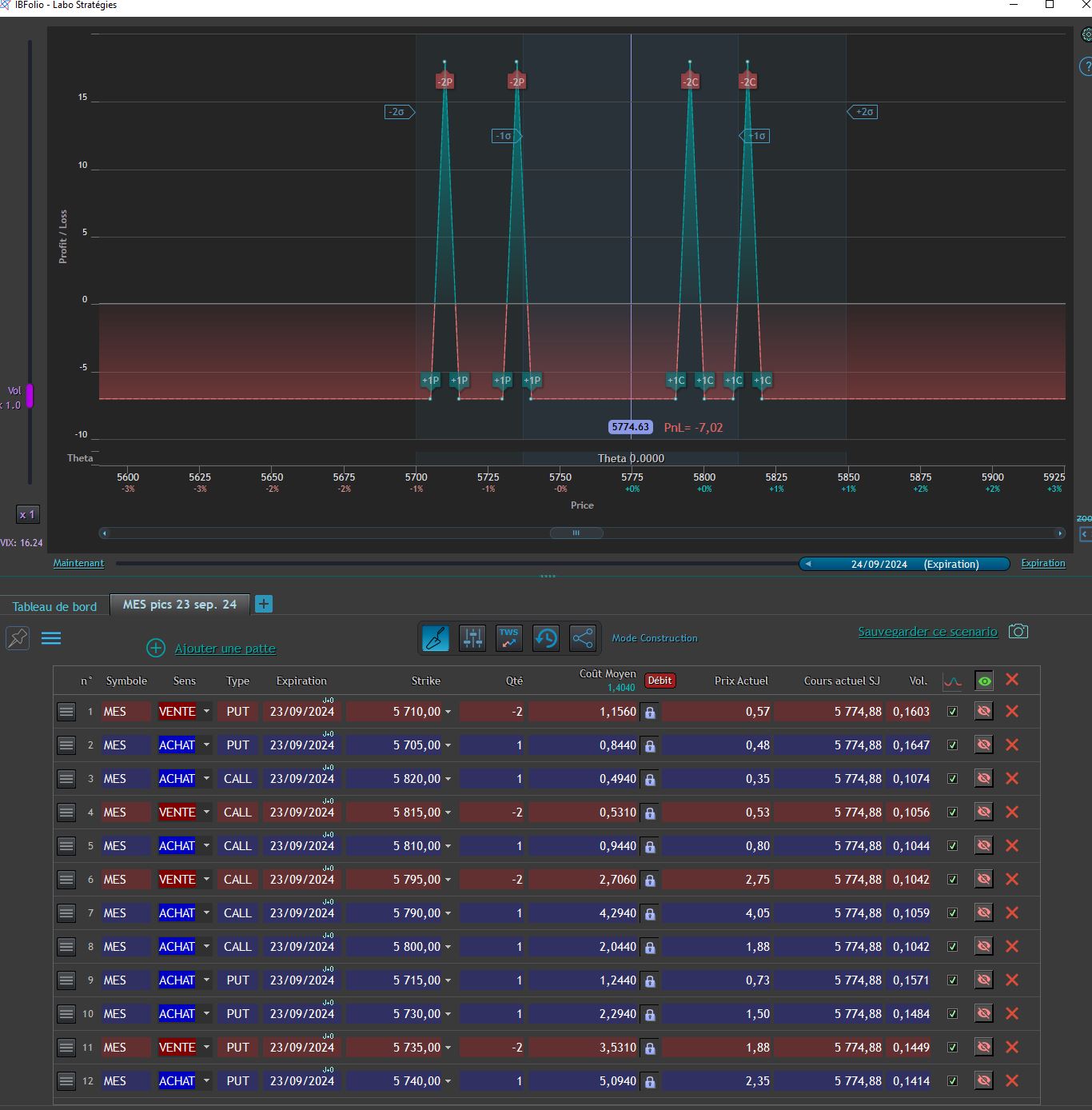The image size is (1092, 1110).
Task: Open the strike dropdown for 5 795,00
Action: tap(448, 880)
